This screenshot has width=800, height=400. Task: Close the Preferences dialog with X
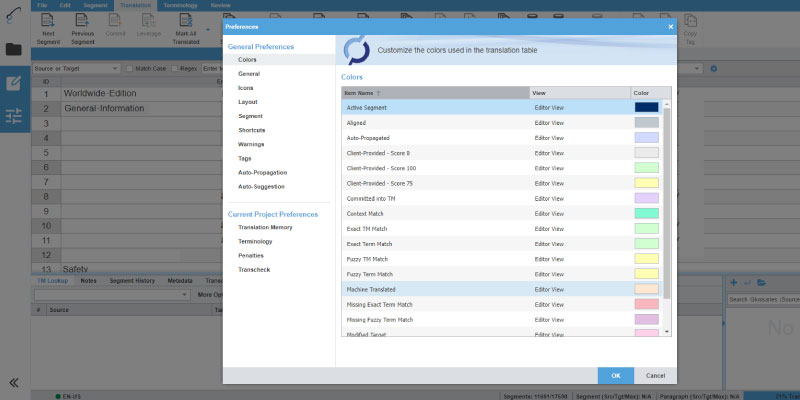670,27
